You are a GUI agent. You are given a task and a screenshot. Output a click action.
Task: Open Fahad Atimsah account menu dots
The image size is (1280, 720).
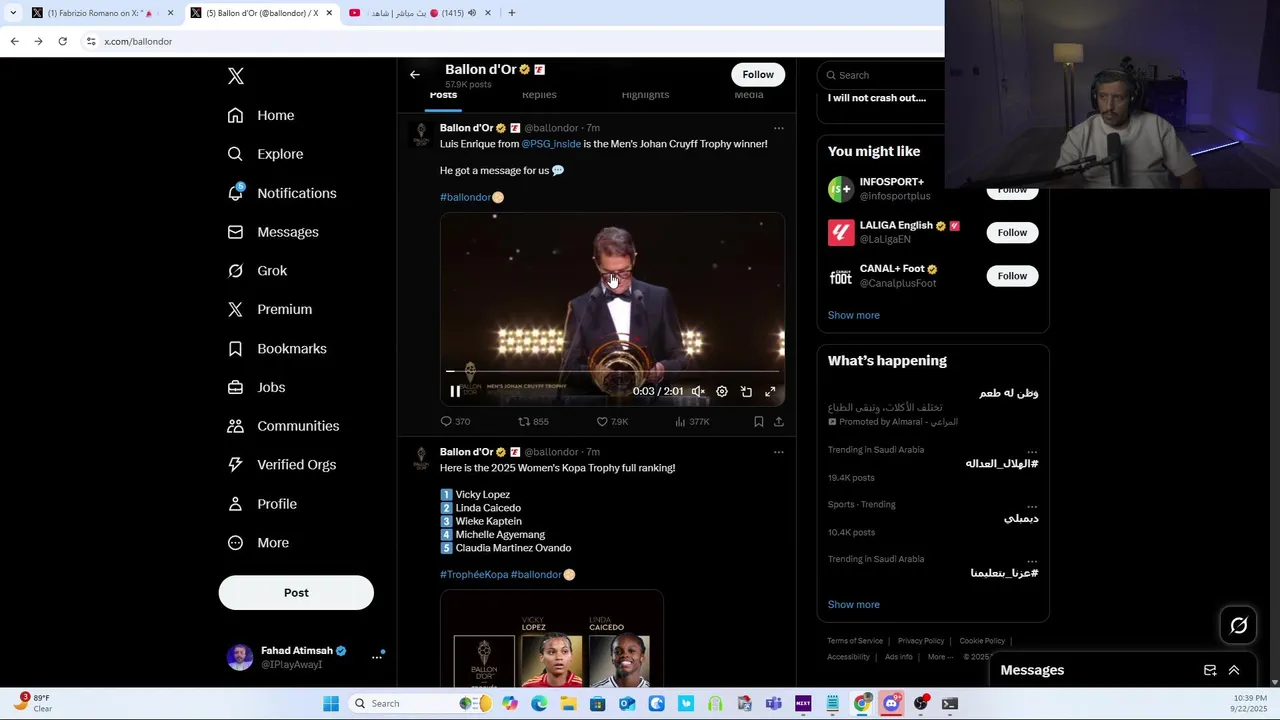pyautogui.click(x=377, y=657)
